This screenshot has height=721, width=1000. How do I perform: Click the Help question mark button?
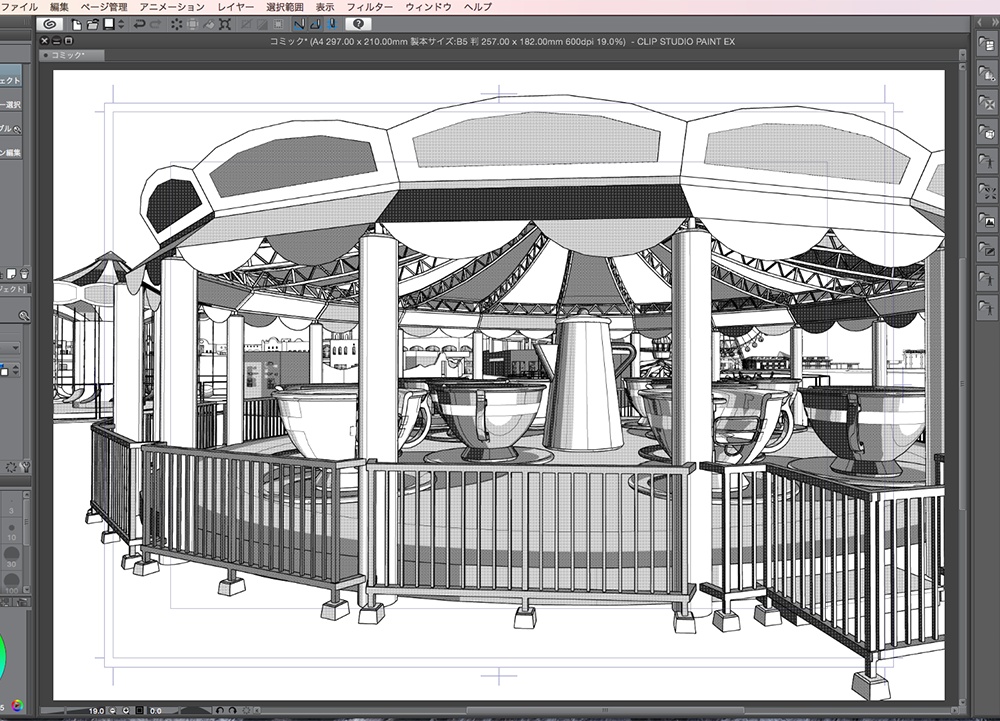point(358,24)
